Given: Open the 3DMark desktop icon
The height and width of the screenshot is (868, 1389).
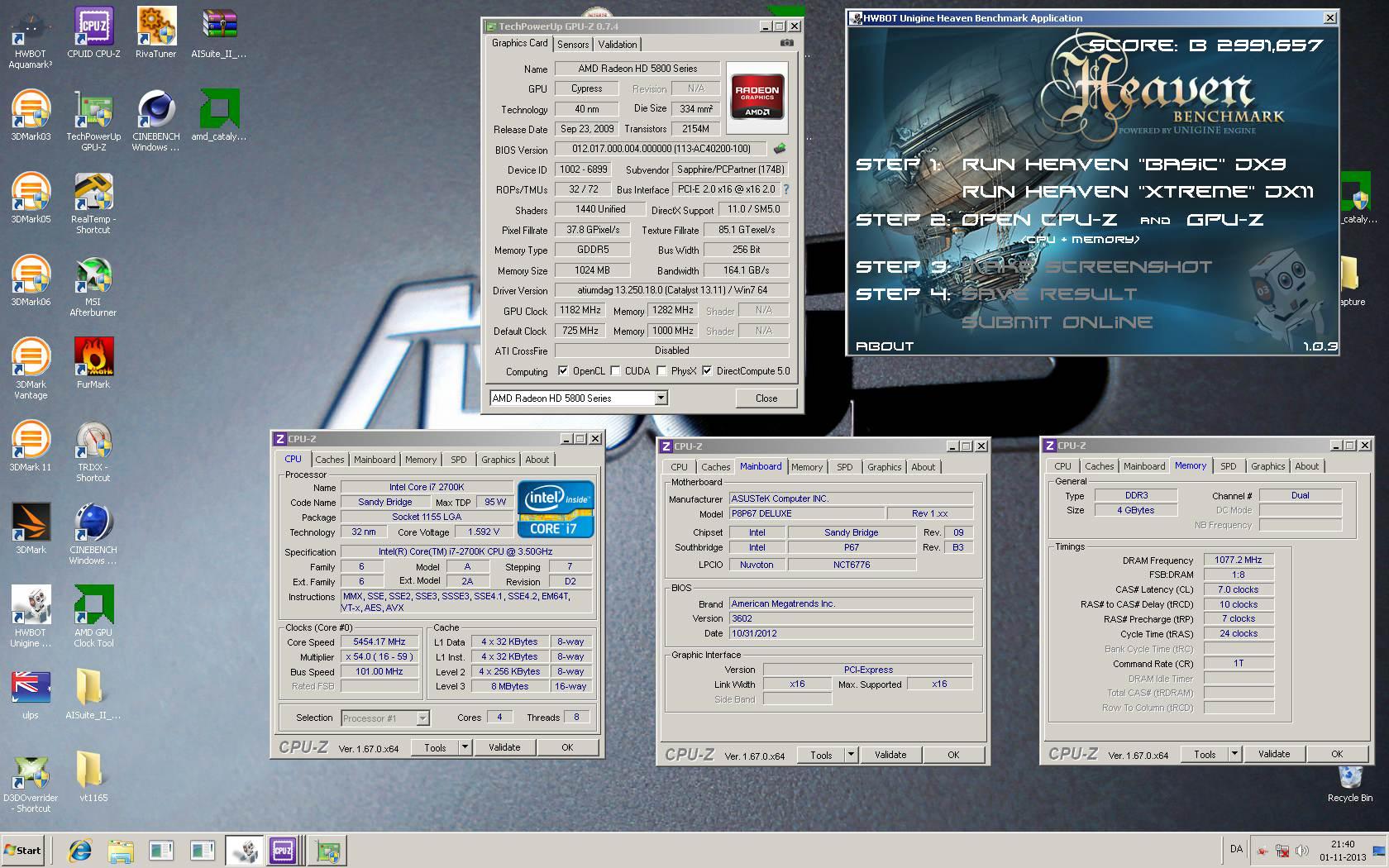Looking at the screenshot, I should coord(31,529).
